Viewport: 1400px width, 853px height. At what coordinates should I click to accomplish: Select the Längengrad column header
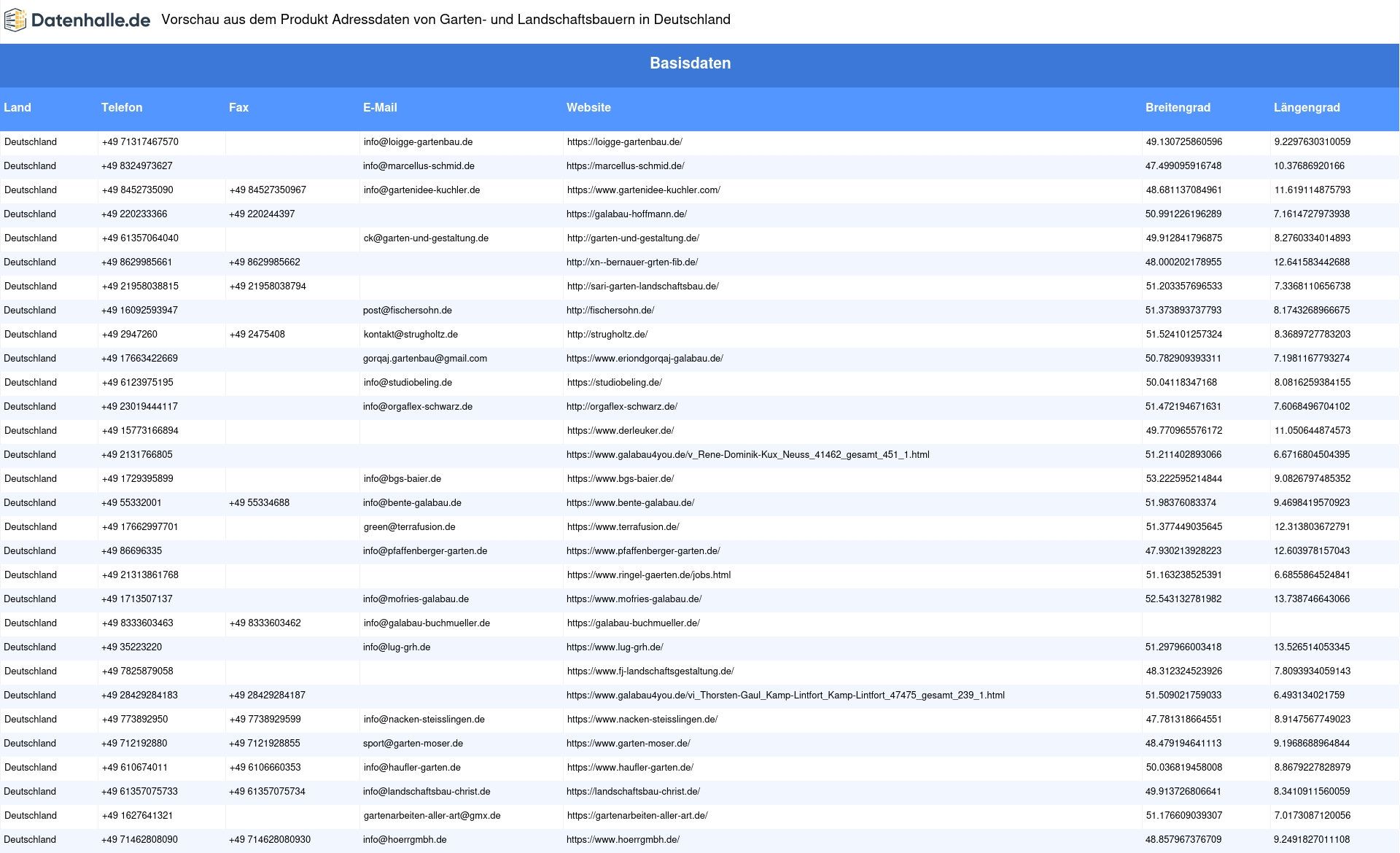[1307, 107]
